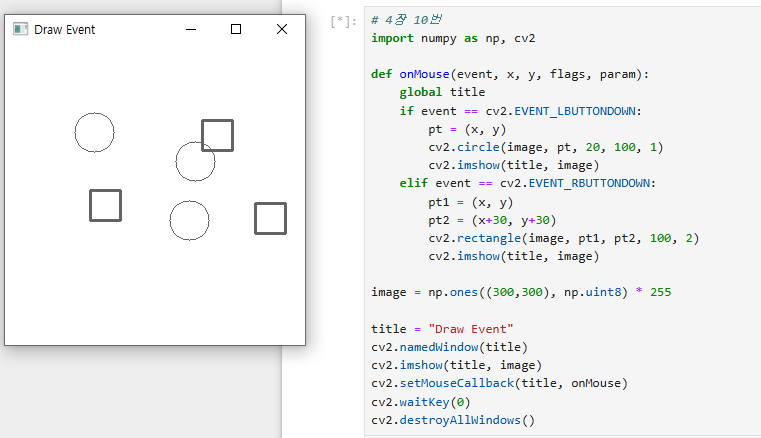
Task: Click the rightmost rectangle in the canvas
Action: tap(270, 219)
